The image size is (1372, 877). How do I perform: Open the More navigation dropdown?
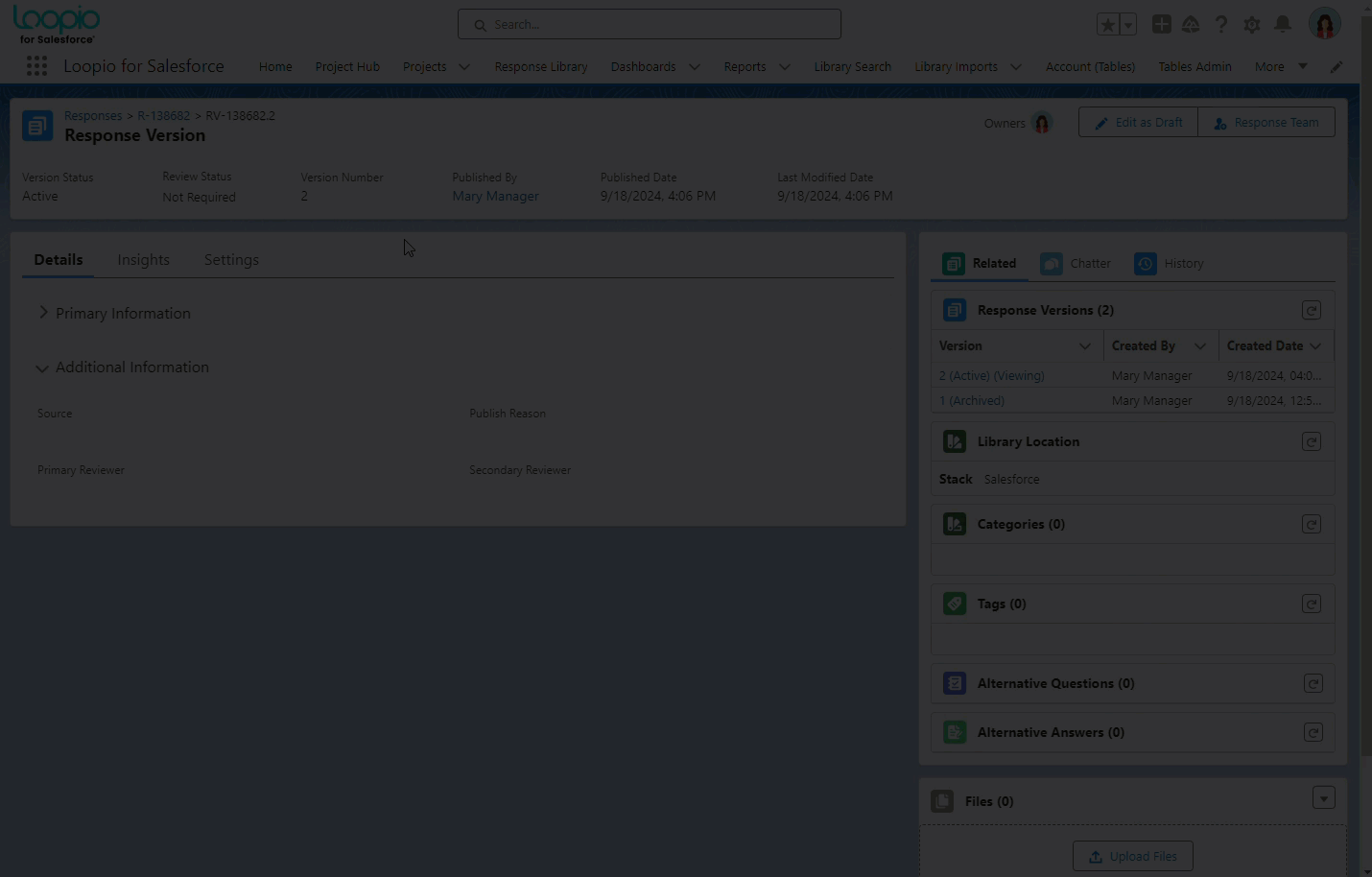point(1281,66)
